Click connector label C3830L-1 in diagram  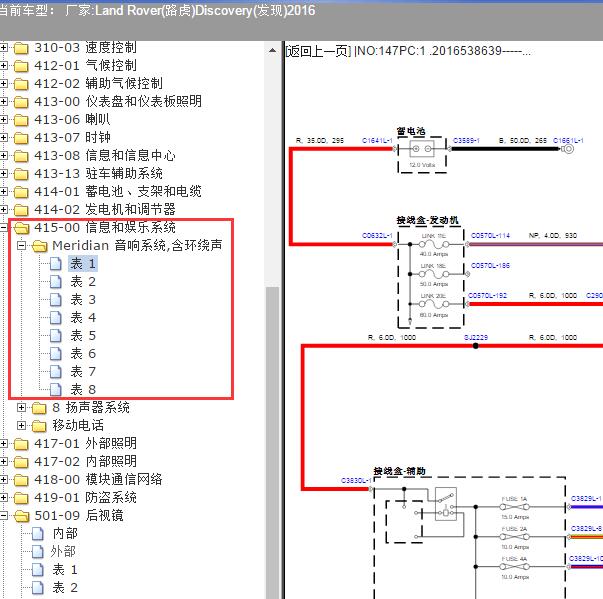(356, 481)
